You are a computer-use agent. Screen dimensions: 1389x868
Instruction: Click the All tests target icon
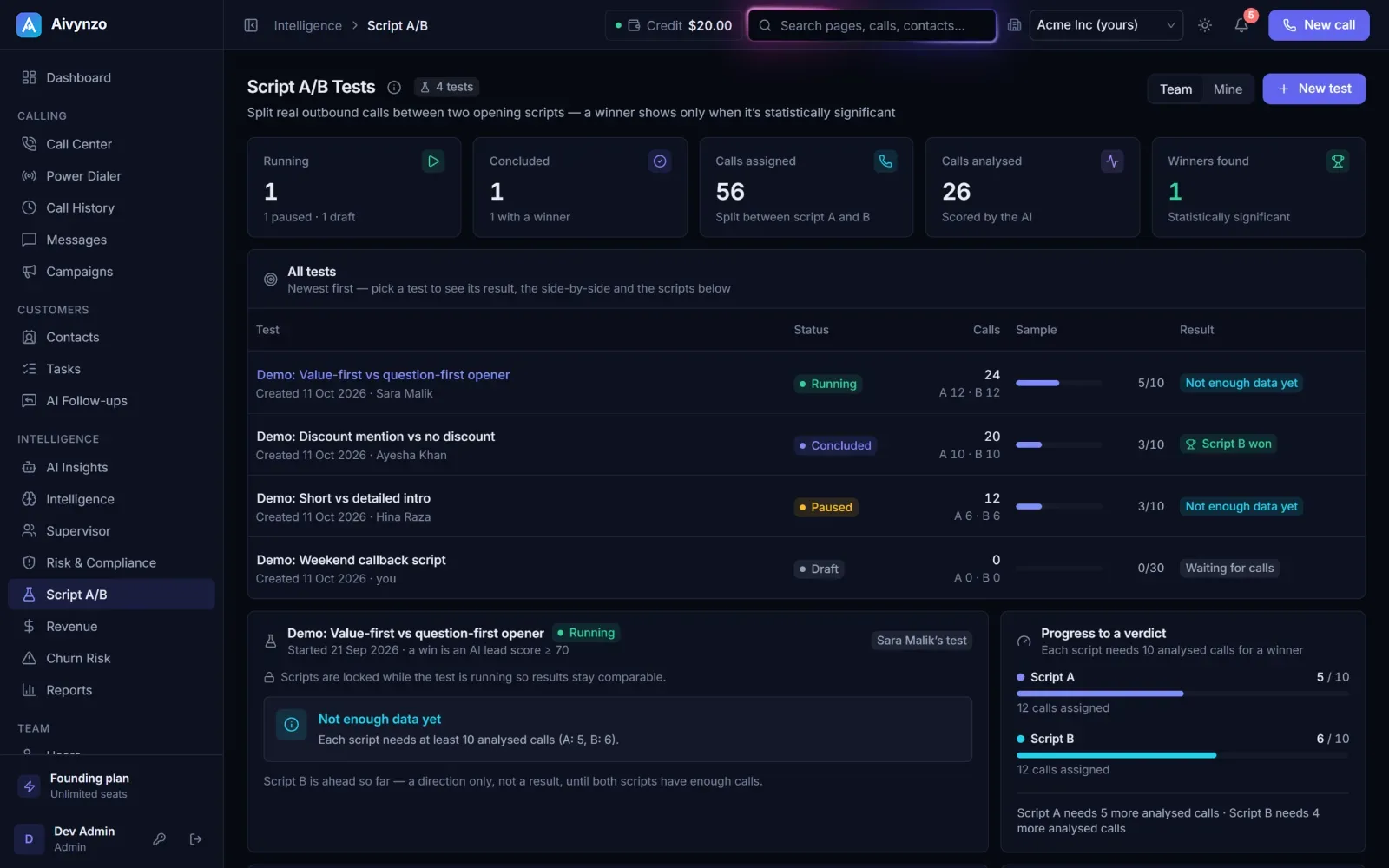[270, 279]
